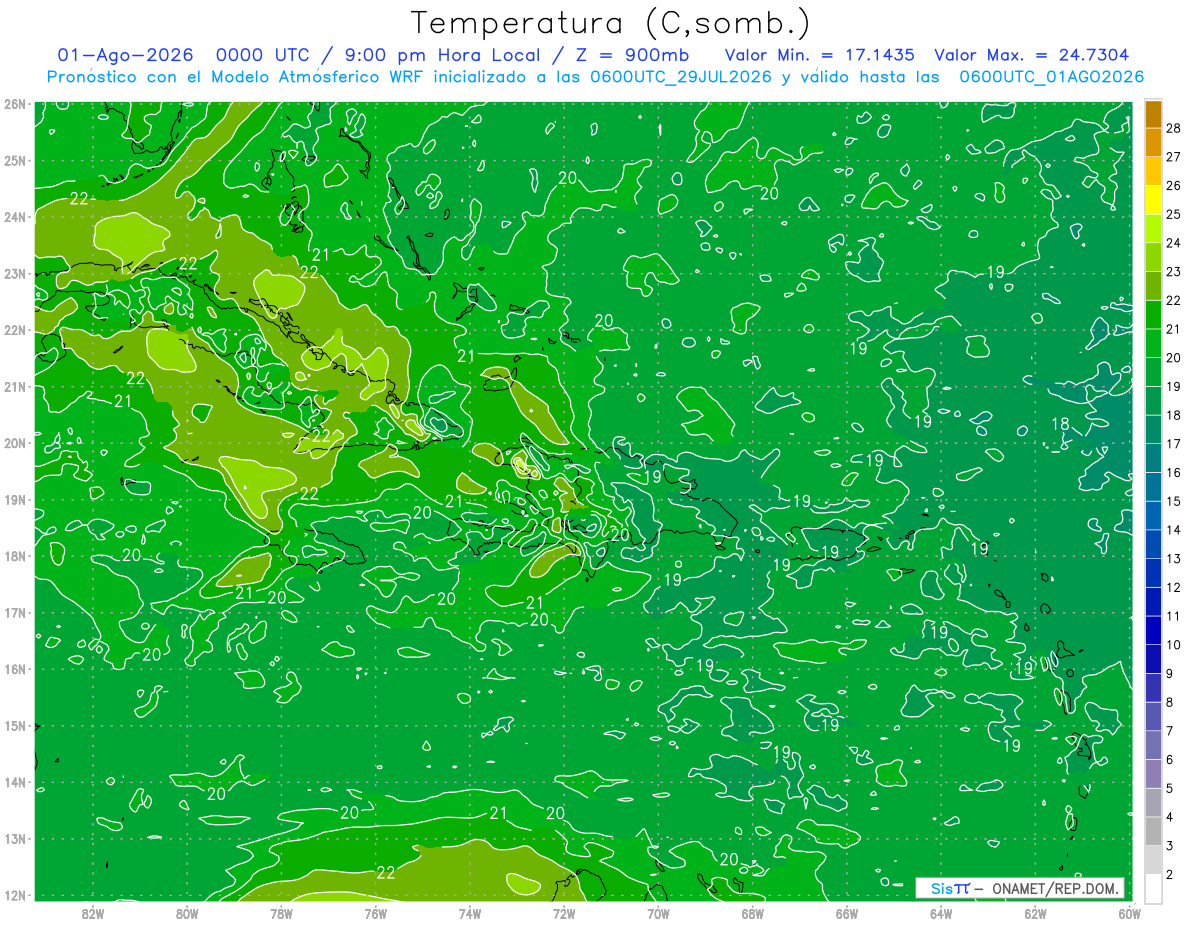Click color scale label '28'
Screen dimensions: 1200x927
pos(1174,128)
